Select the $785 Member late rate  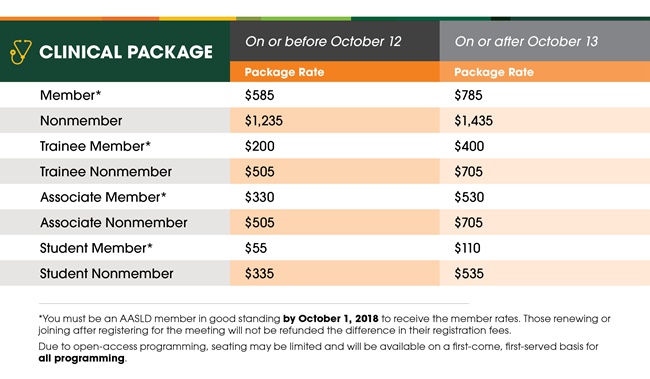coord(468,95)
